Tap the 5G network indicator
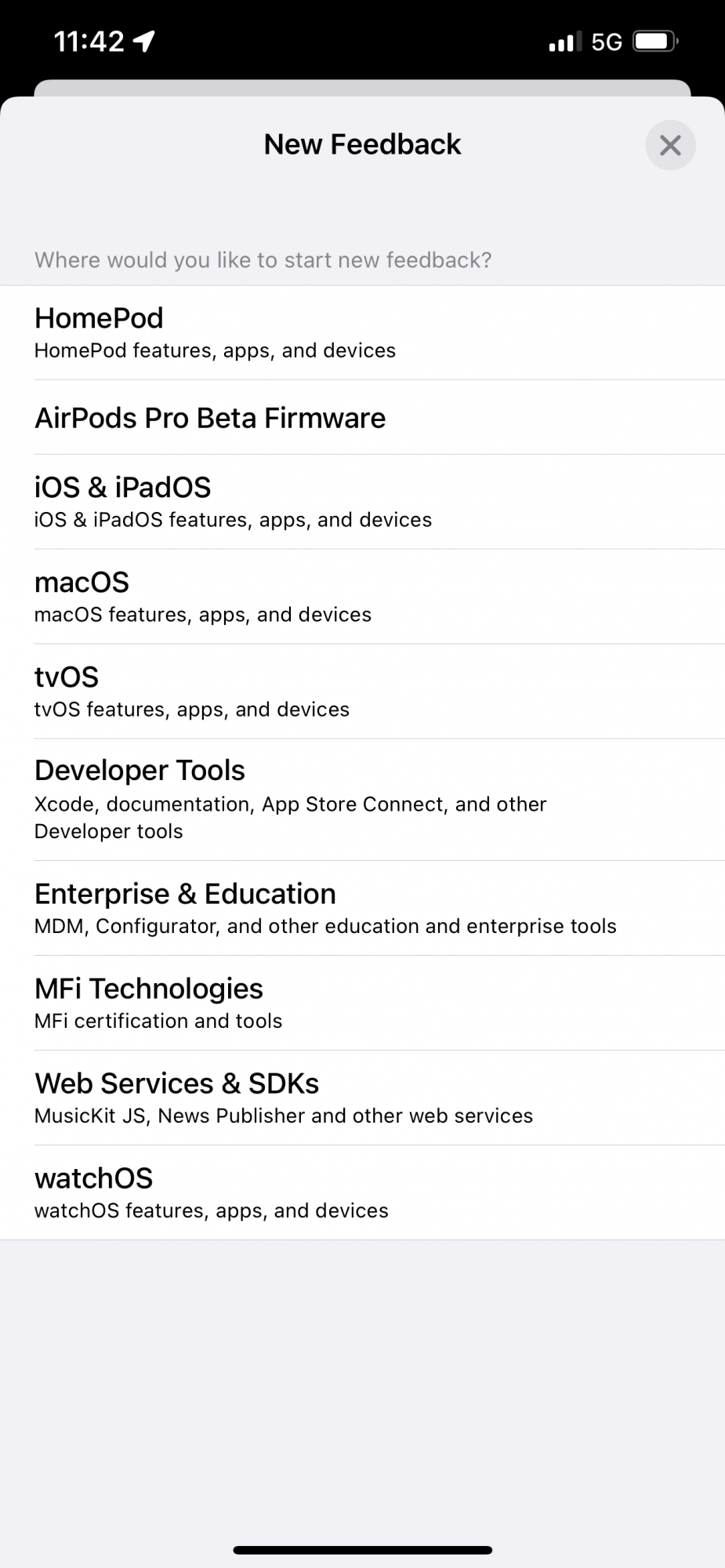Screen dimensions: 725x1568 (x=606, y=42)
